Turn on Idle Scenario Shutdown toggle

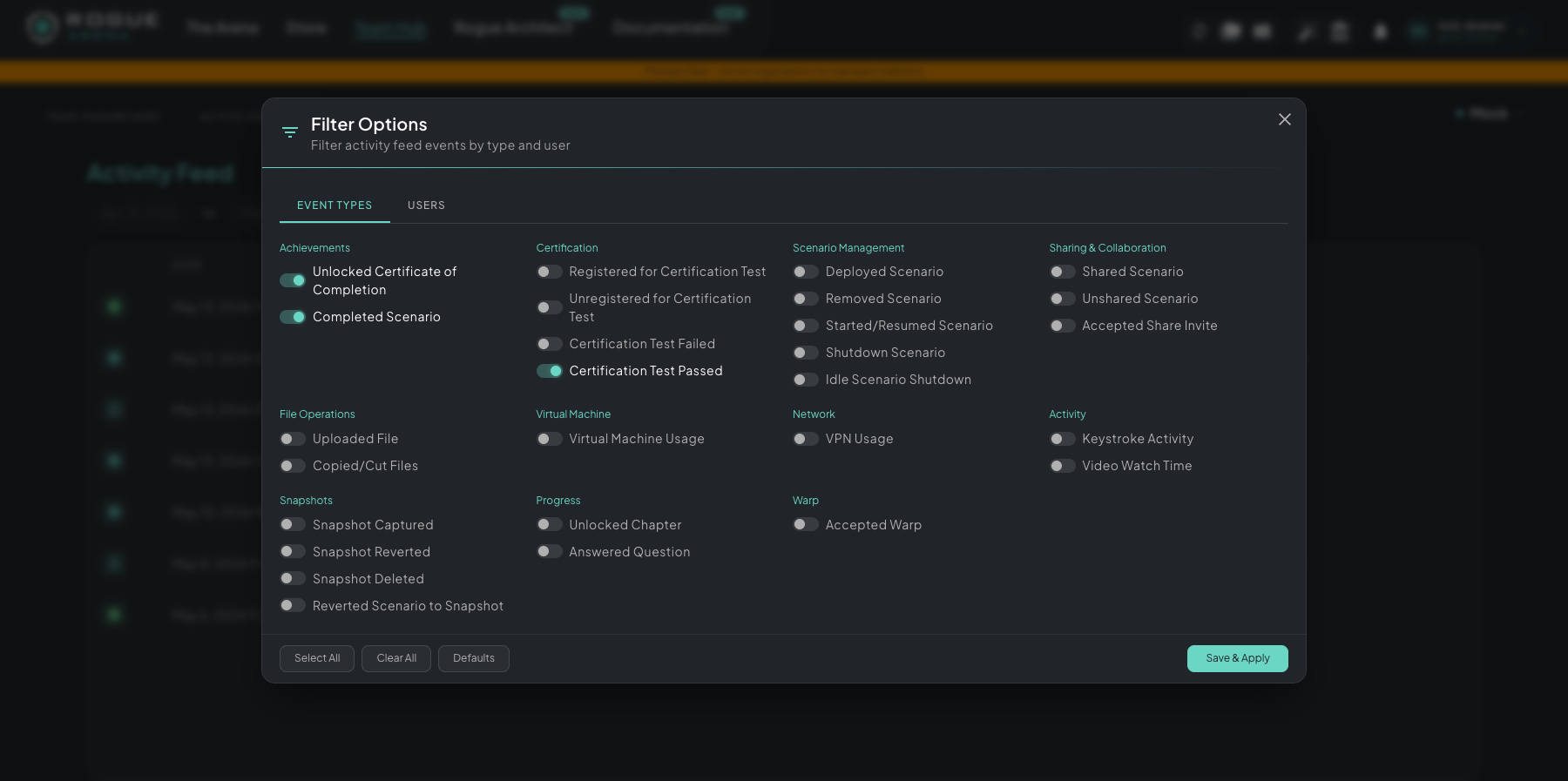[x=806, y=380]
